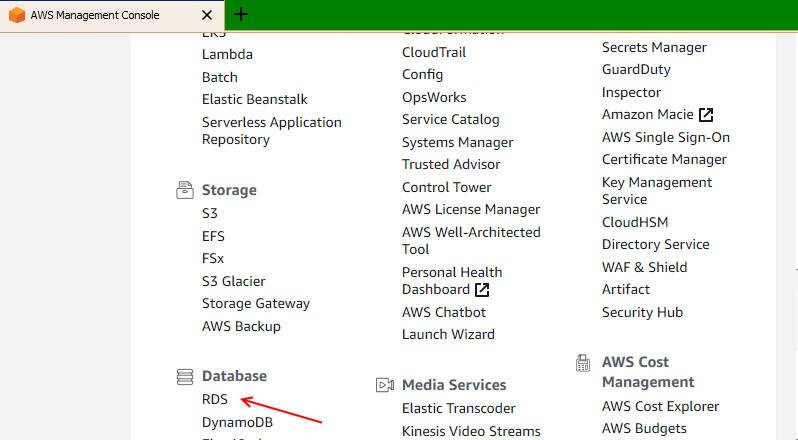This screenshot has width=798, height=440.
Task: Go to Elastic Beanstalk
Action: click(x=254, y=99)
